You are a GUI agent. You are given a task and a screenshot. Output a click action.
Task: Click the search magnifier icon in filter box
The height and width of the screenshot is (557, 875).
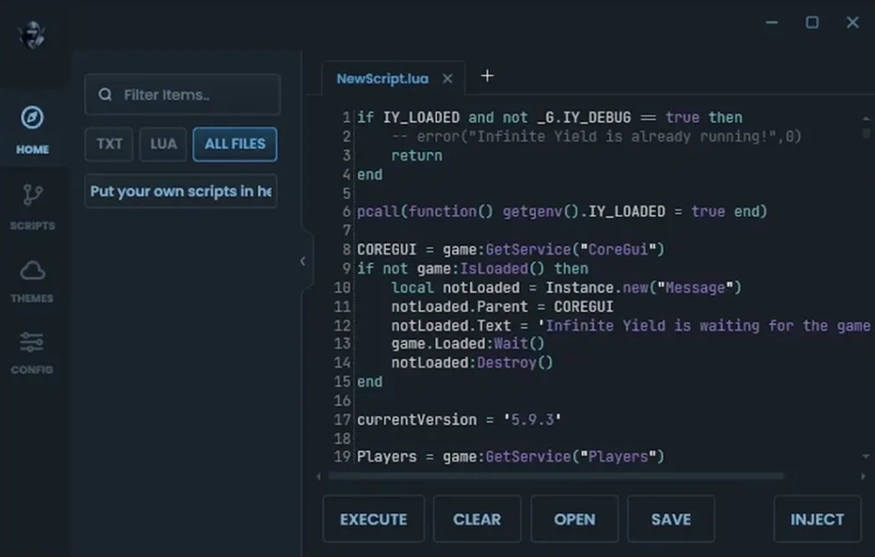pyautogui.click(x=105, y=94)
